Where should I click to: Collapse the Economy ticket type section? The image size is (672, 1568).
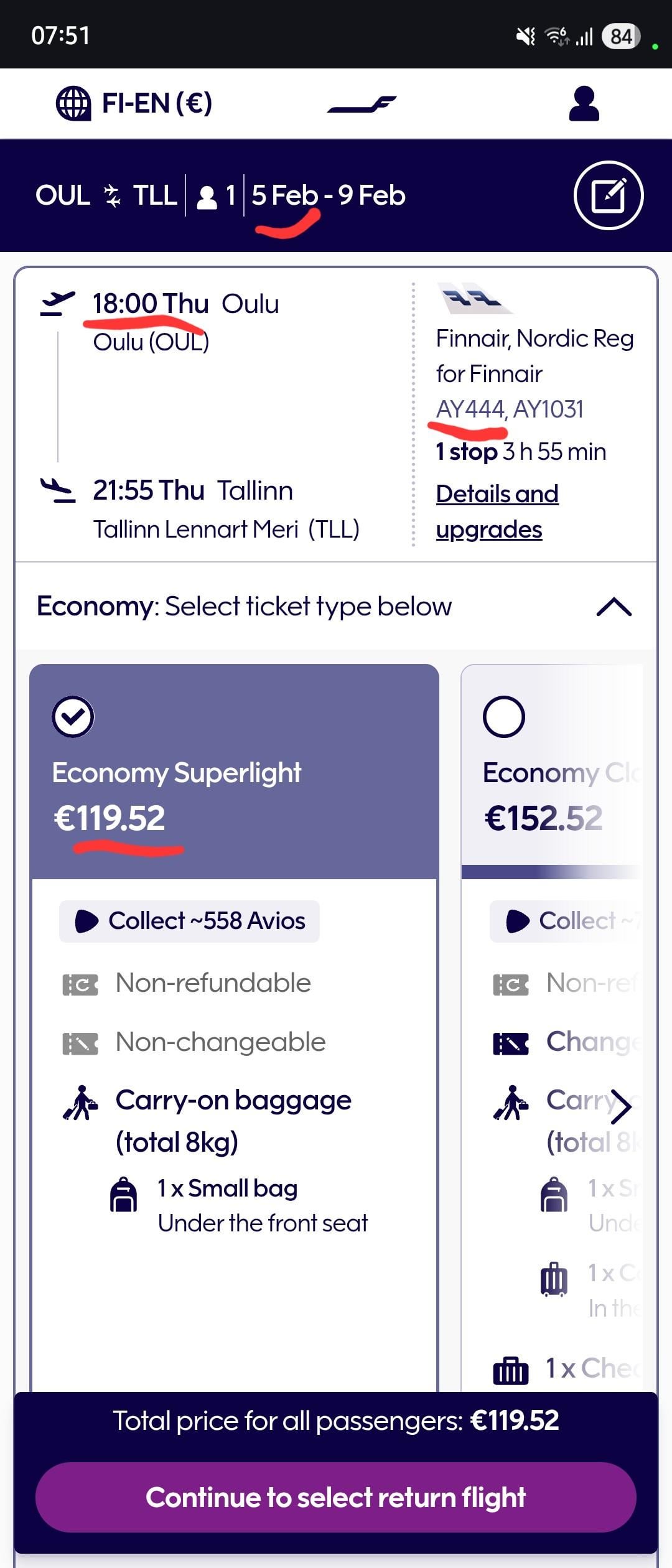pos(614,607)
